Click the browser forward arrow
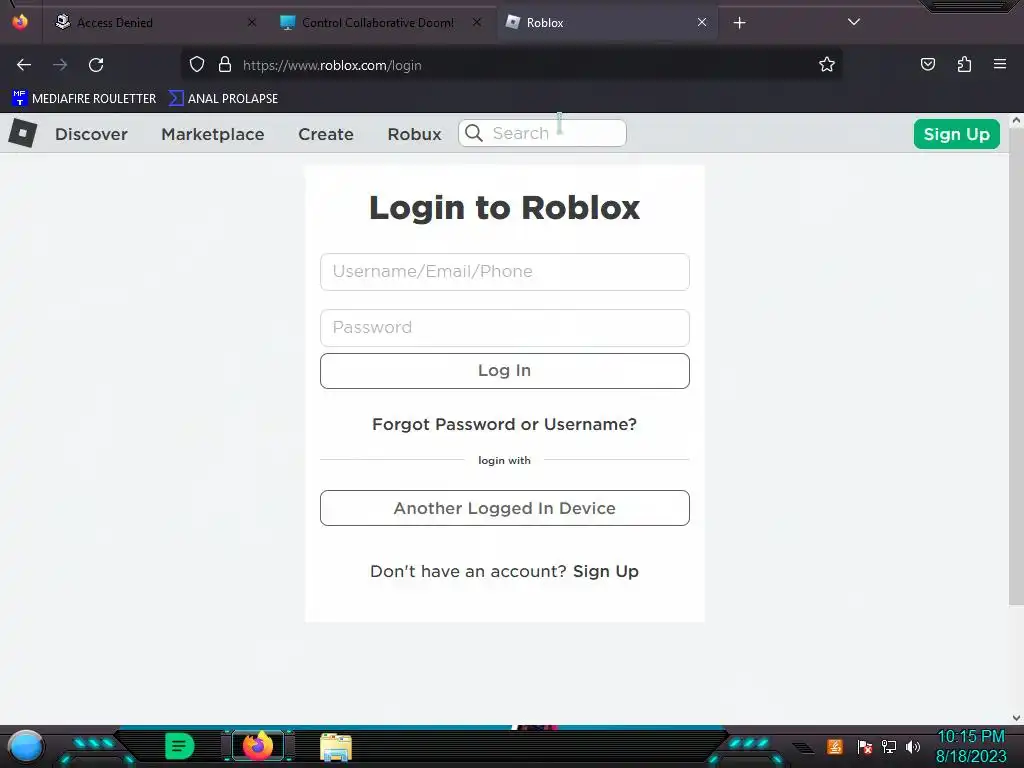This screenshot has width=1024, height=768. coord(60,65)
